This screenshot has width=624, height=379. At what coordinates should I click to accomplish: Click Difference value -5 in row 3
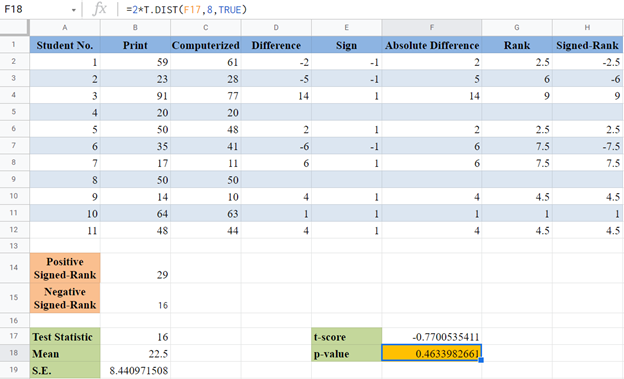tap(276, 79)
